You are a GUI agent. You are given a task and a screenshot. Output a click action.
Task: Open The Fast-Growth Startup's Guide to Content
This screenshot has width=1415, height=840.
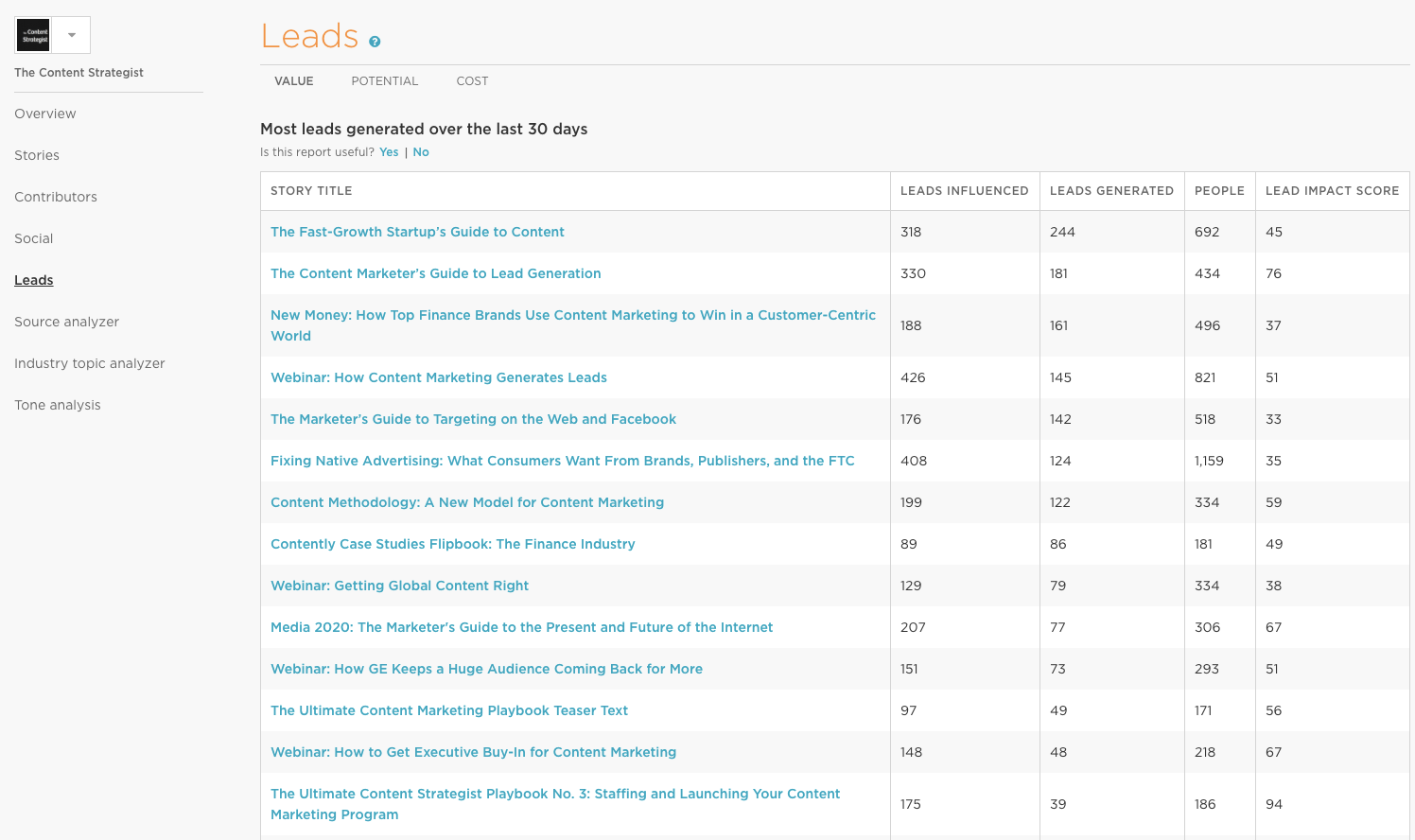coord(417,232)
